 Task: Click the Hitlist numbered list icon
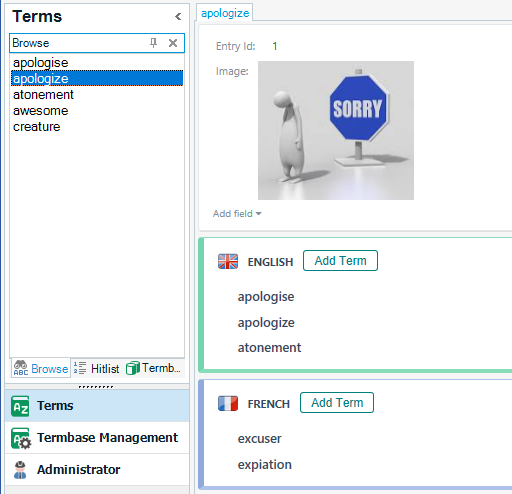[x=80, y=368]
